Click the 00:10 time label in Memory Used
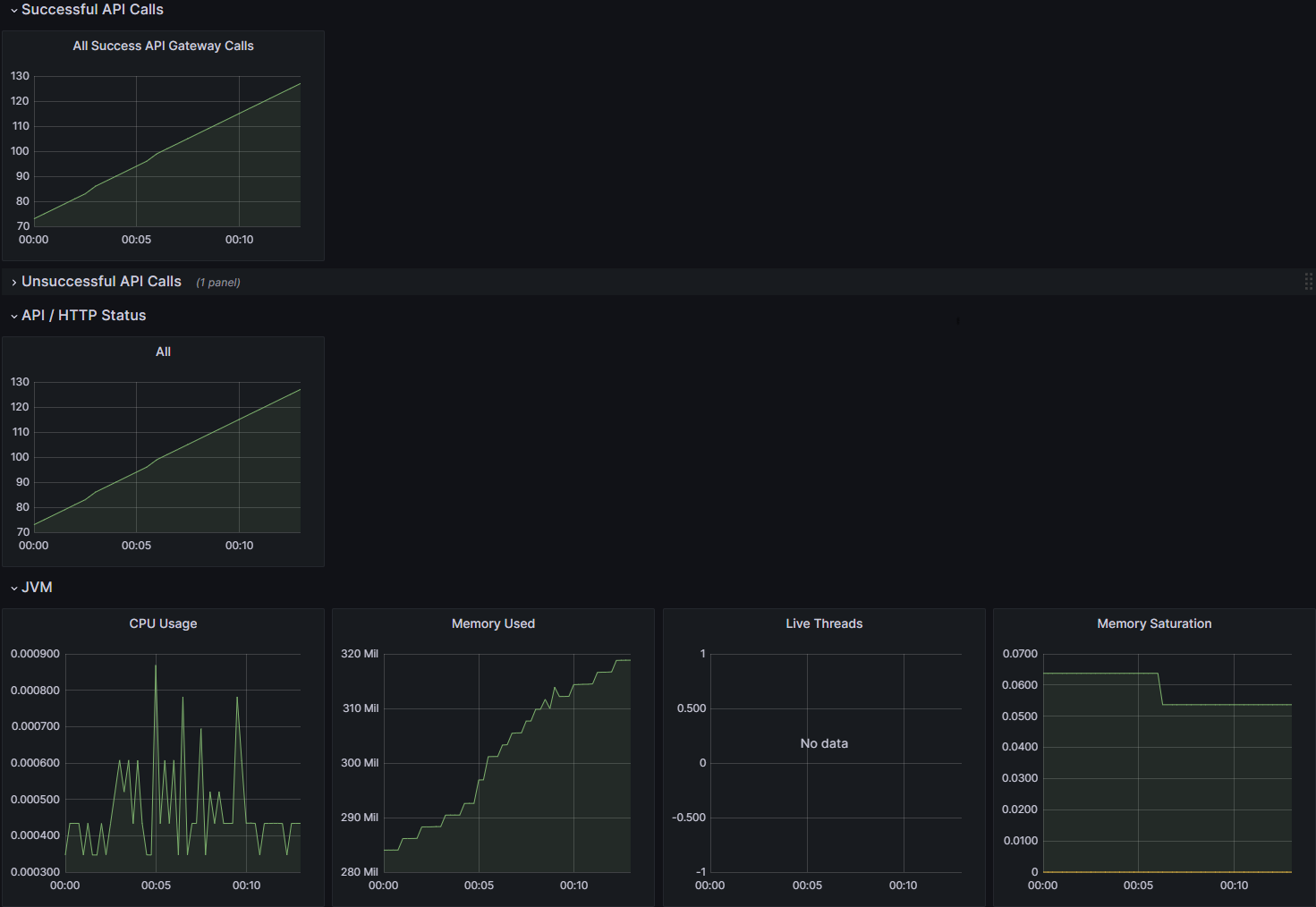 tap(573, 886)
